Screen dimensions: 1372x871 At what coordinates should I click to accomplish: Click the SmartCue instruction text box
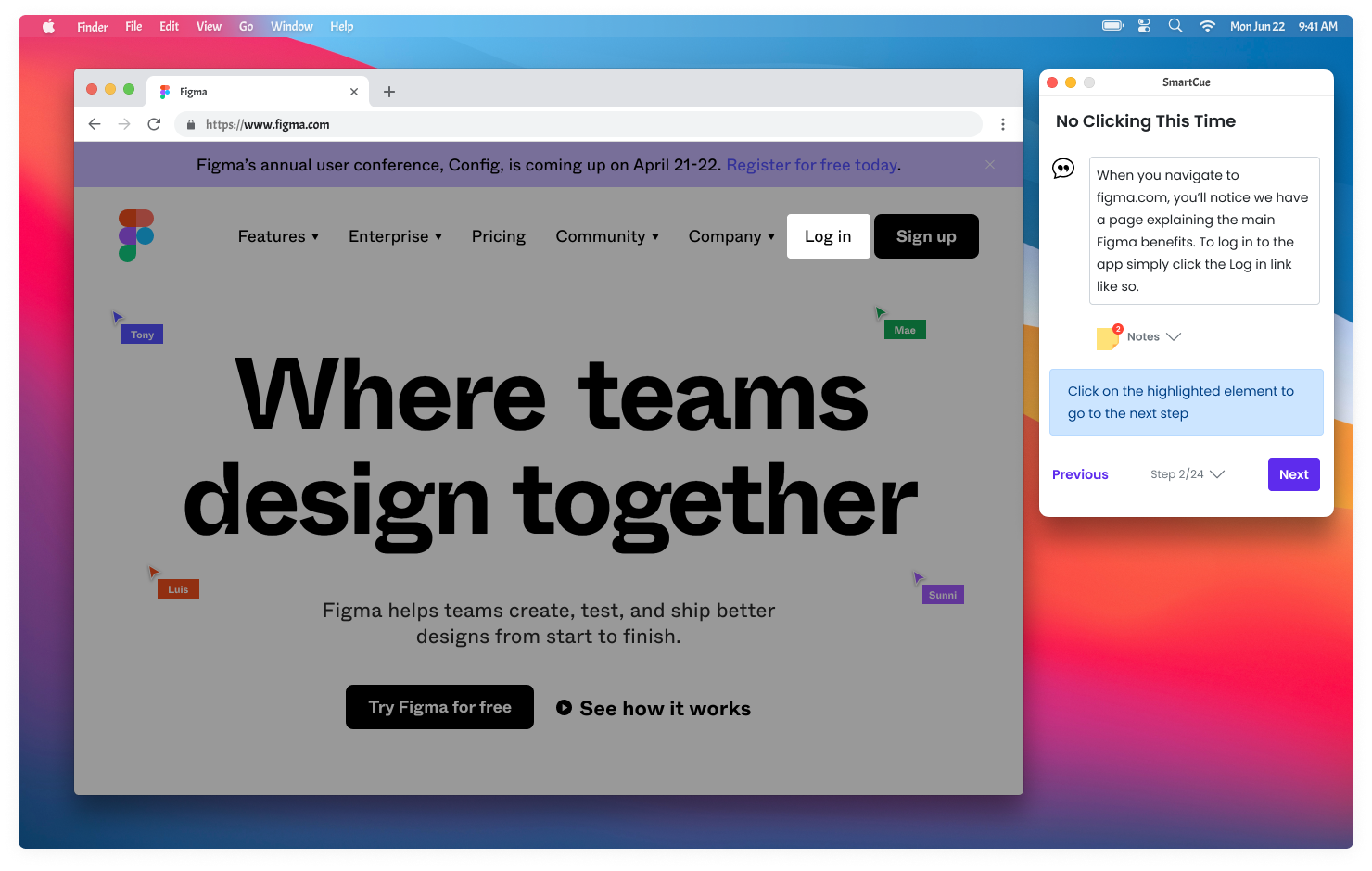(1204, 231)
